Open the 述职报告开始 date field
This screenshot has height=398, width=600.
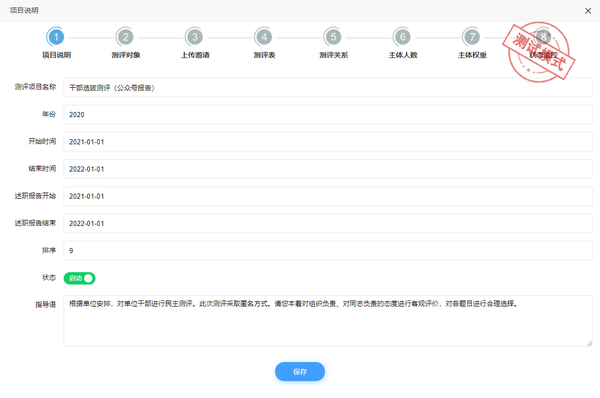[x=328, y=196]
